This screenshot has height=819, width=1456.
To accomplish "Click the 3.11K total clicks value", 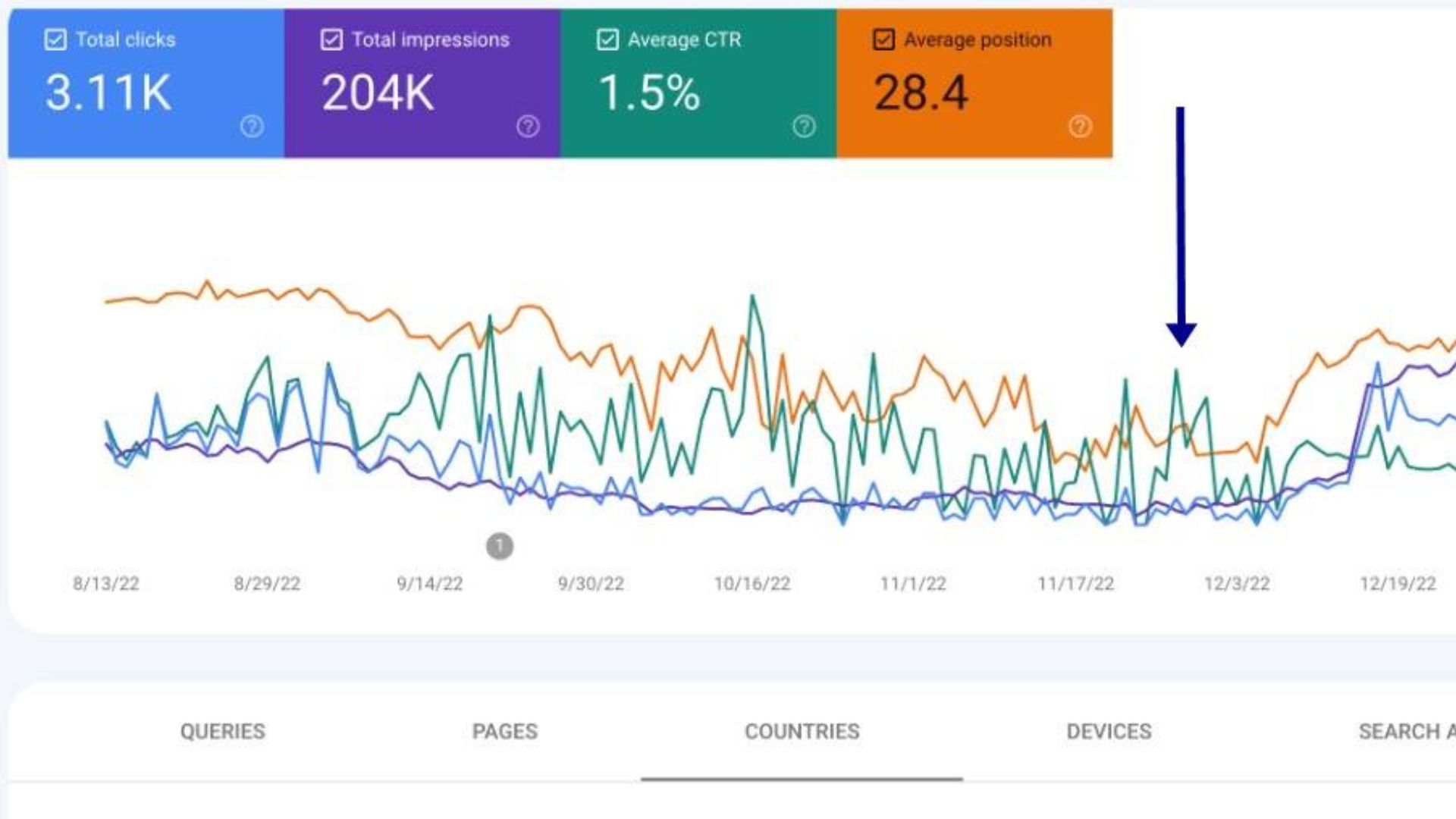I will point(108,93).
